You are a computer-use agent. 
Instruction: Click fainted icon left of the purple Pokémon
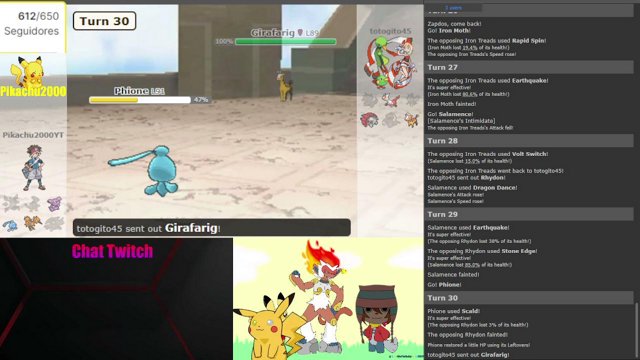pos(32,203)
